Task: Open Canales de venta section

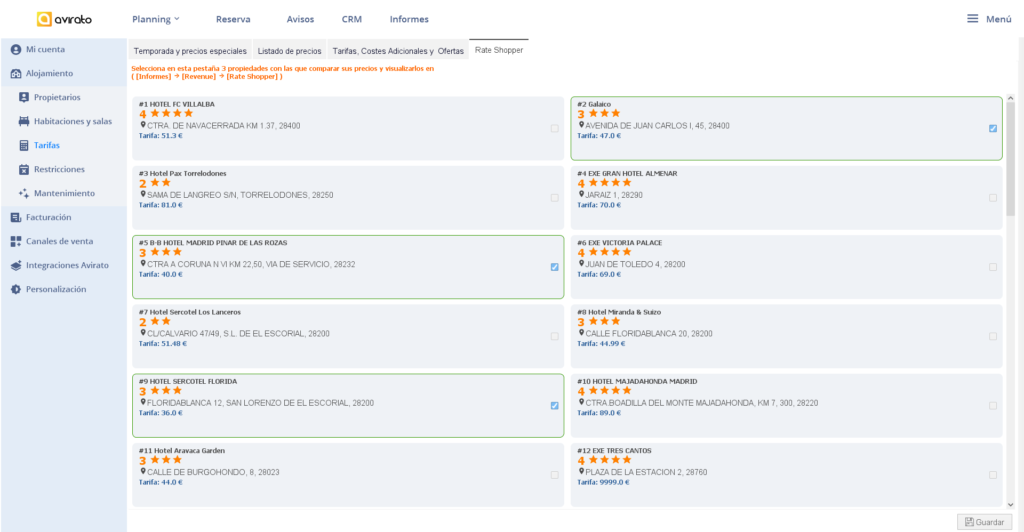Action: point(59,242)
